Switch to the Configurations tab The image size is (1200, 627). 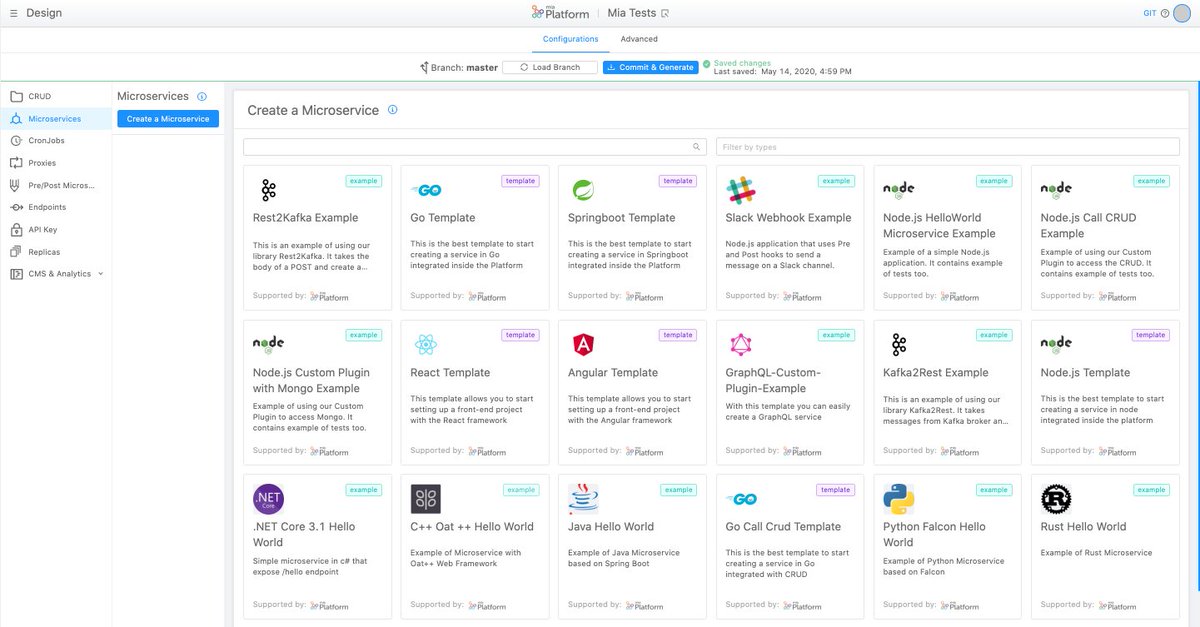pos(570,39)
